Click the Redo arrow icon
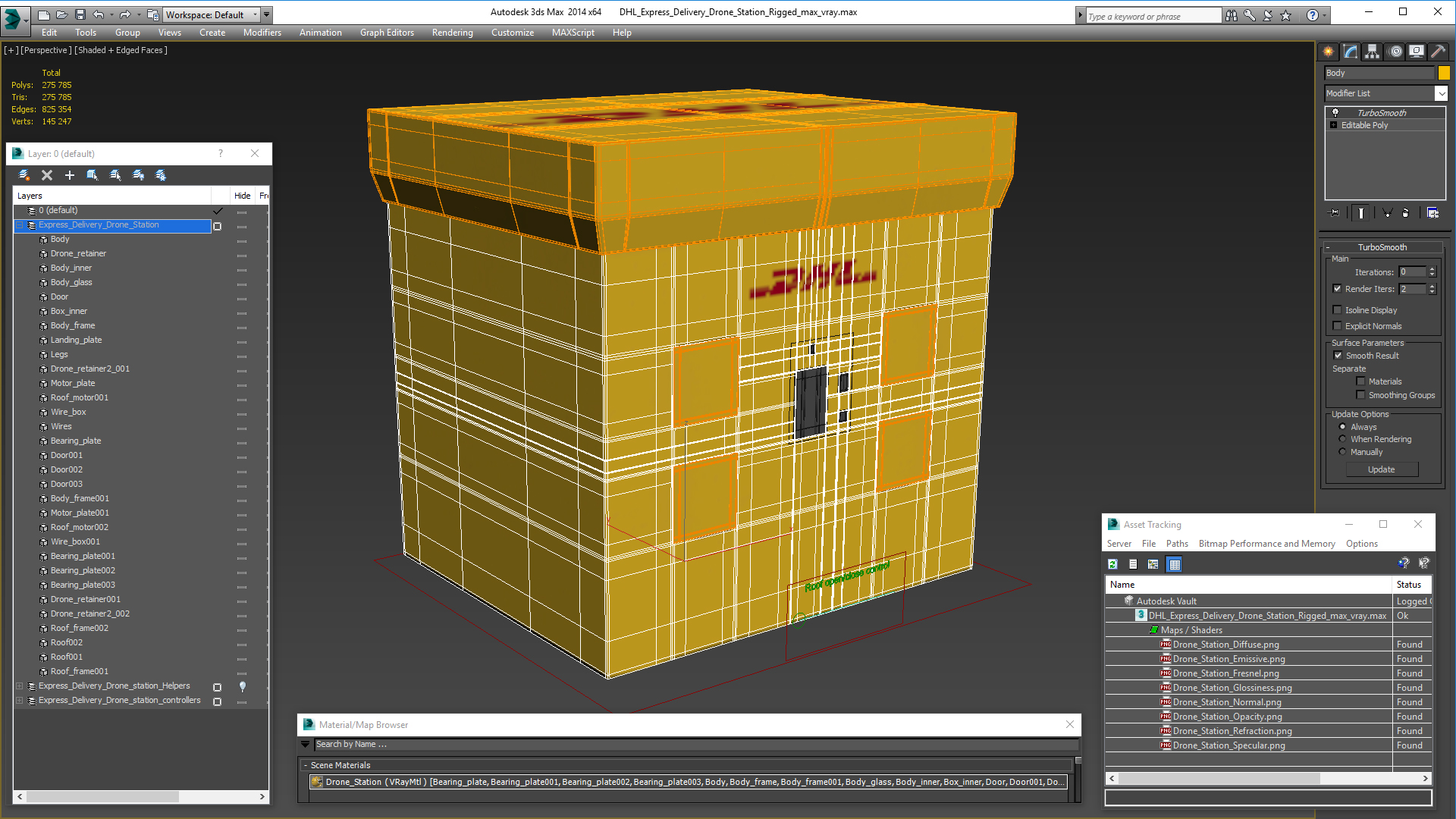The image size is (1456, 819). [125, 14]
